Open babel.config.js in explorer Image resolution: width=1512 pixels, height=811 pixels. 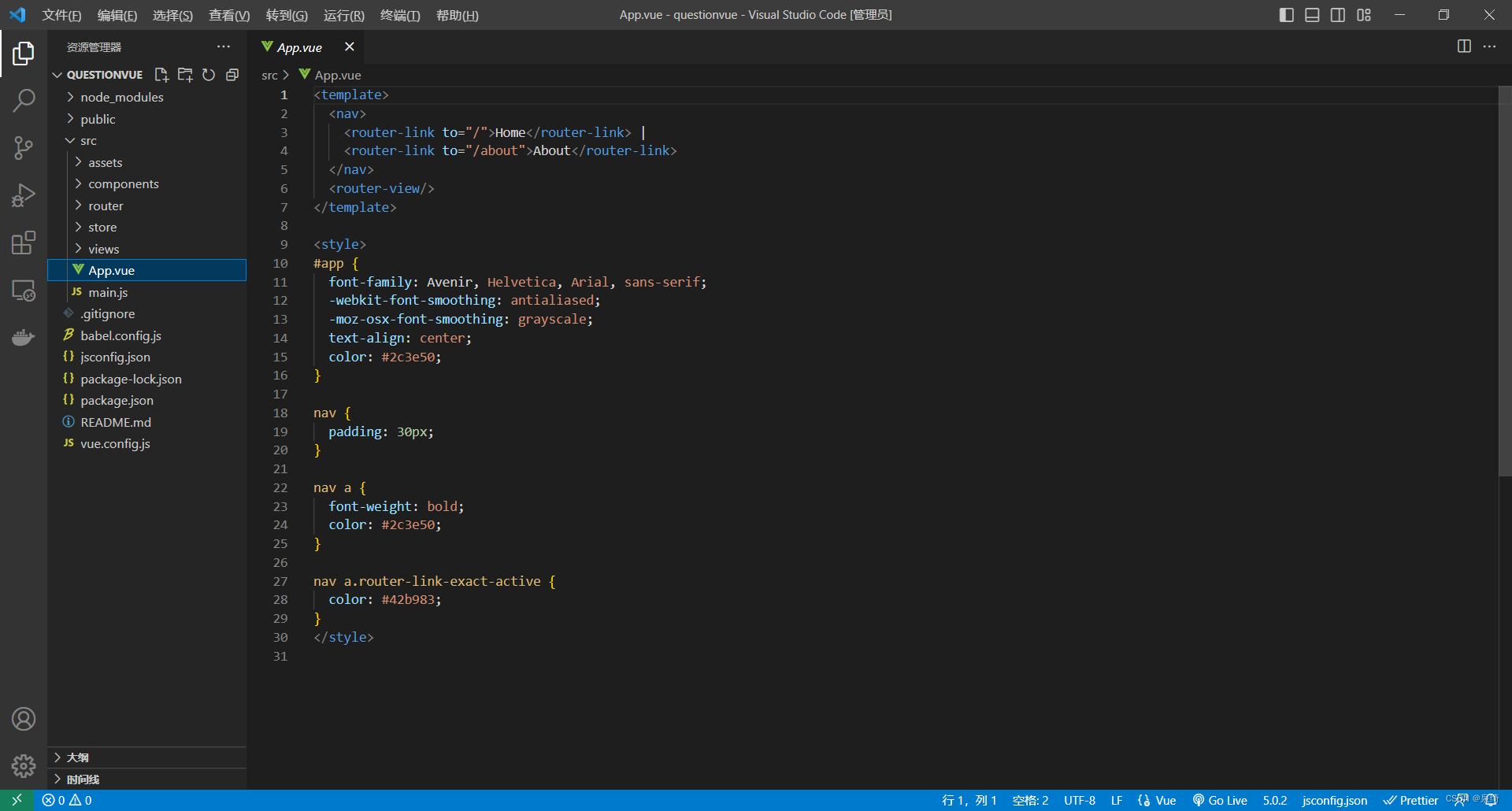pyautogui.click(x=146, y=335)
